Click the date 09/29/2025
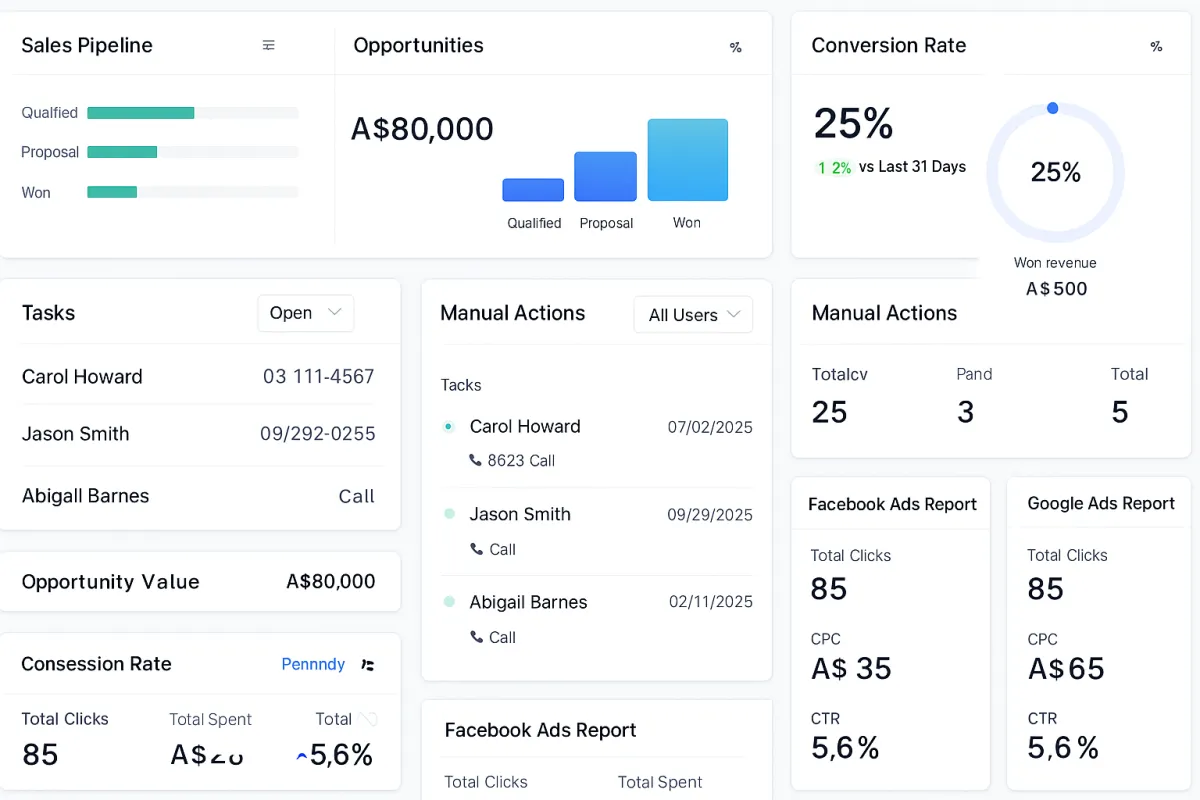This screenshot has height=800, width=1200. click(x=710, y=515)
